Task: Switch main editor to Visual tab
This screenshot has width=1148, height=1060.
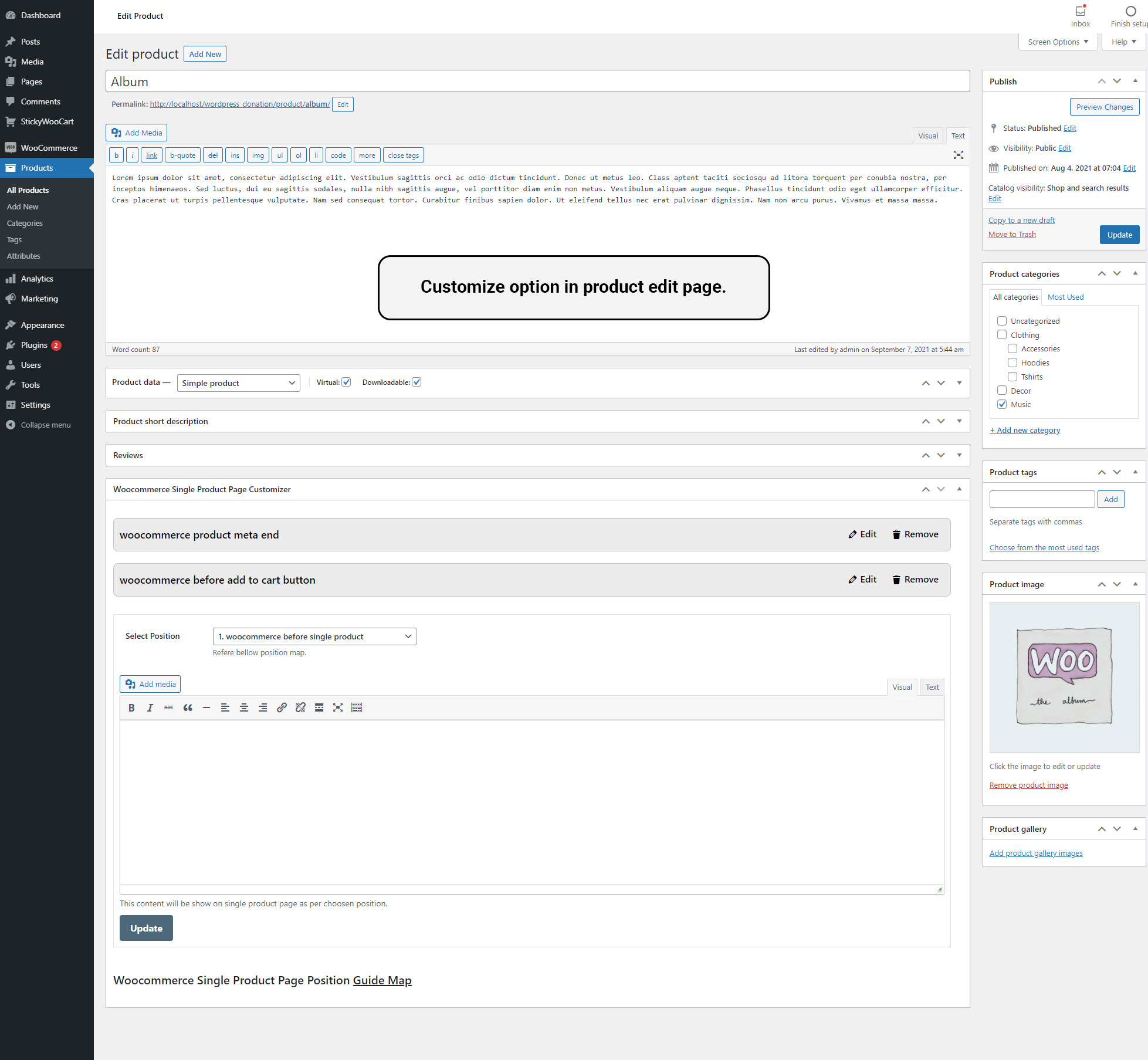Action: click(928, 136)
